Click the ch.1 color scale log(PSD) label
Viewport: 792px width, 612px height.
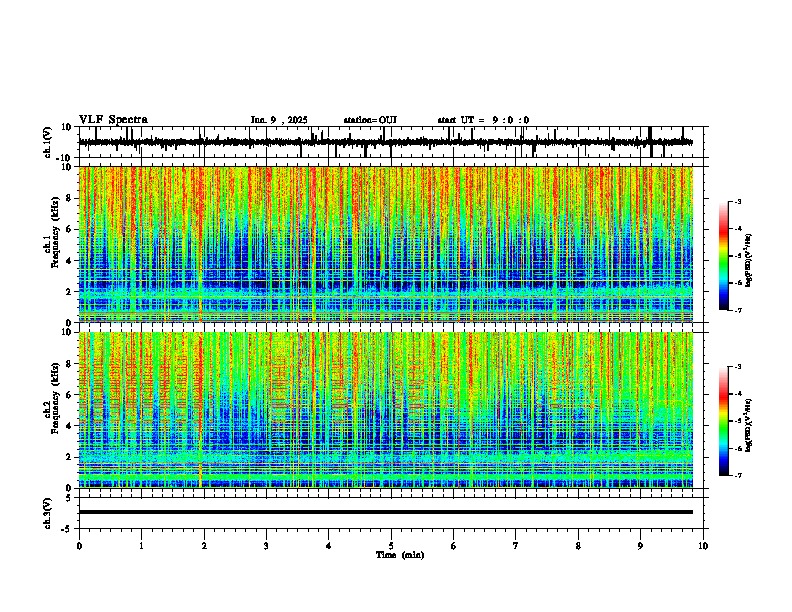[x=749, y=261]
